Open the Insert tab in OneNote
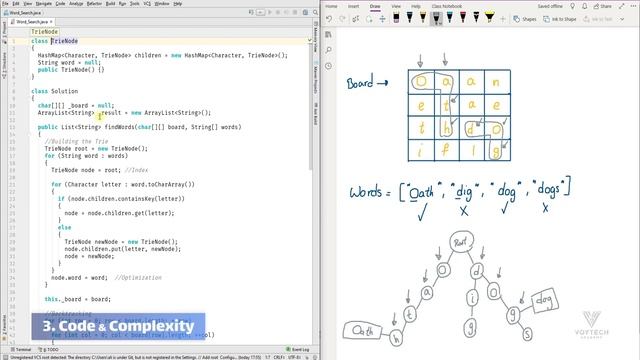The height and width of the screenshot is (360, 640). click(x=353, y=6)
